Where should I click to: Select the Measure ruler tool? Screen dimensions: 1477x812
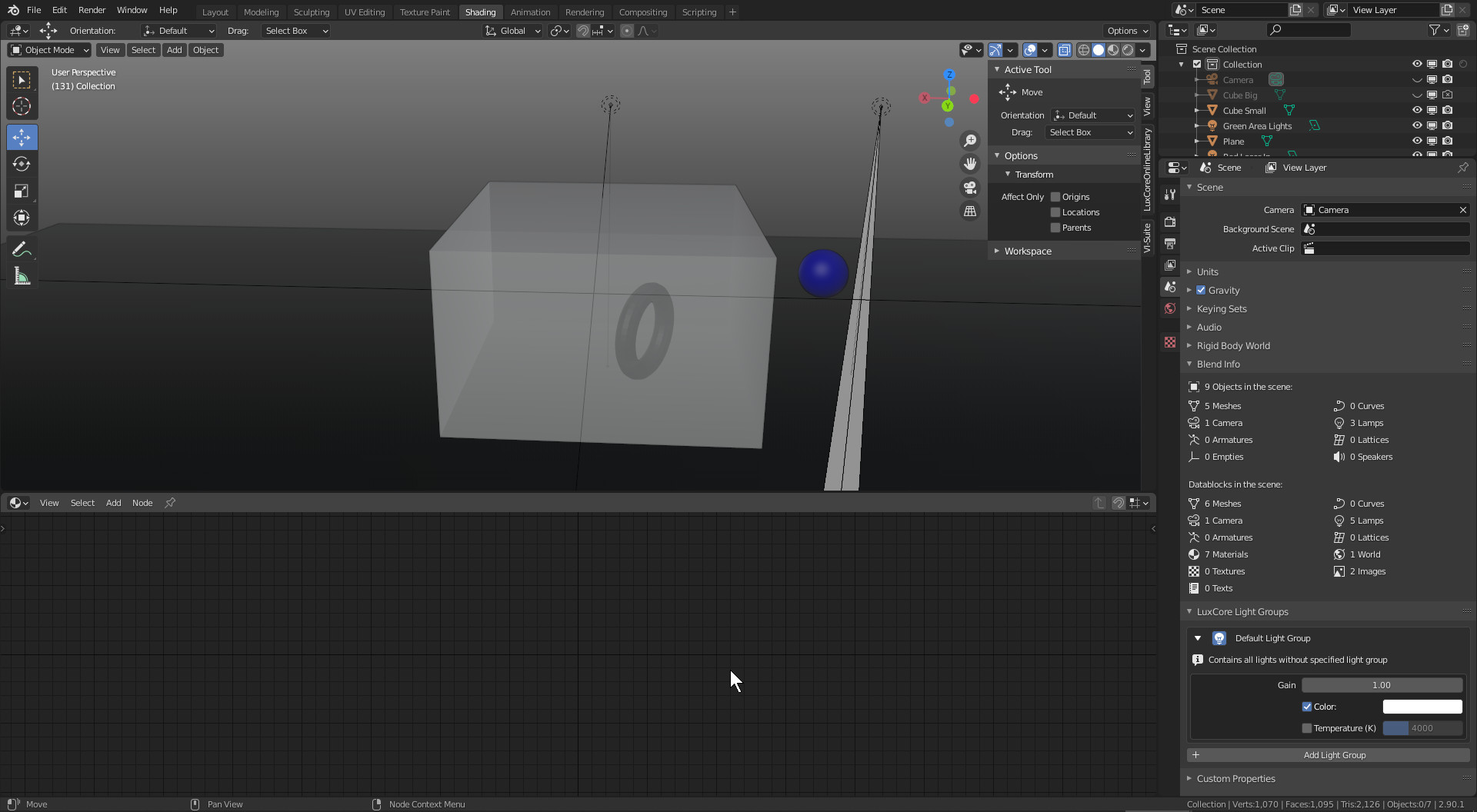[x=22, y=277]
